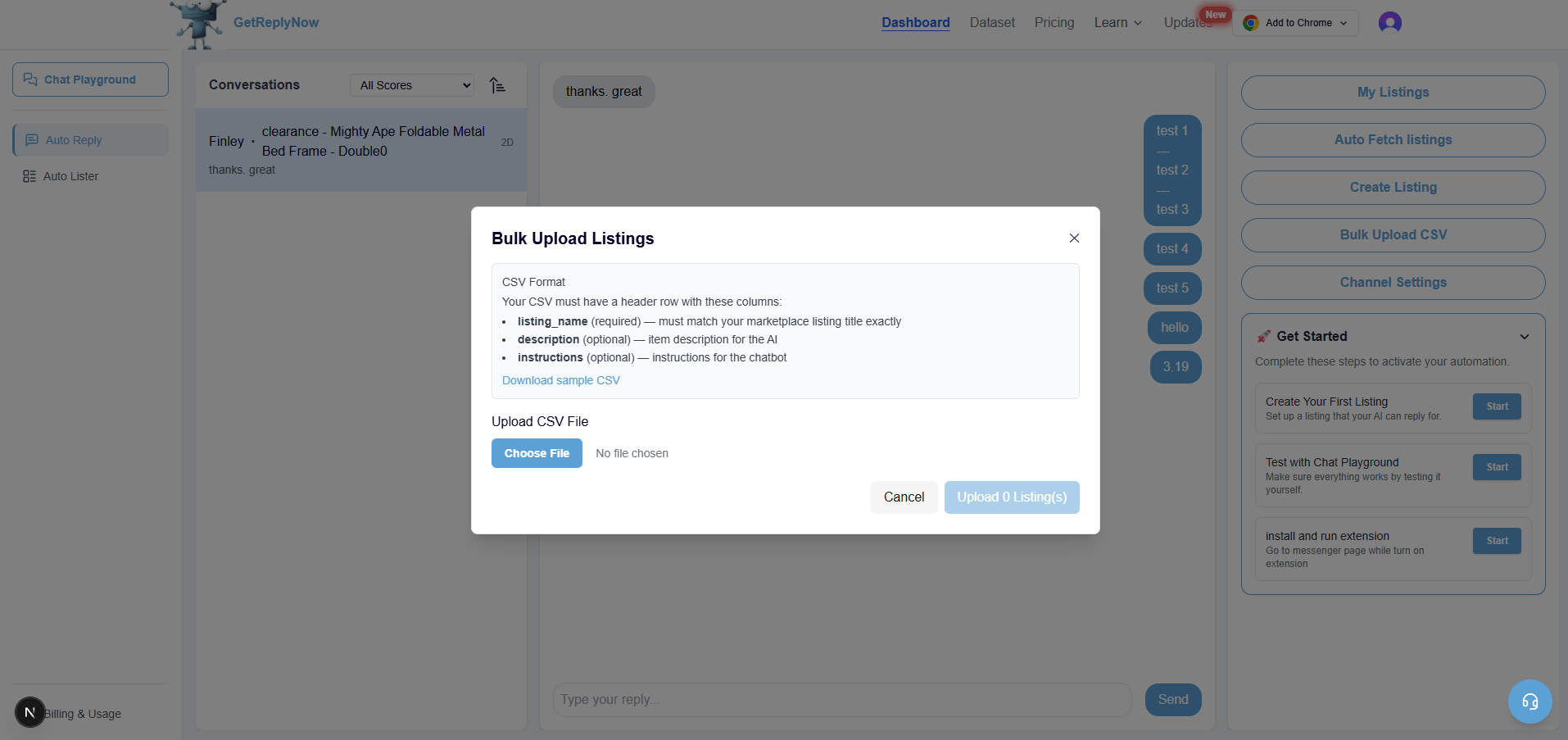The width and height of the screenshot is (1568, 740).
Task: Switch to the Dataset tab
Action: coord(991,22)
